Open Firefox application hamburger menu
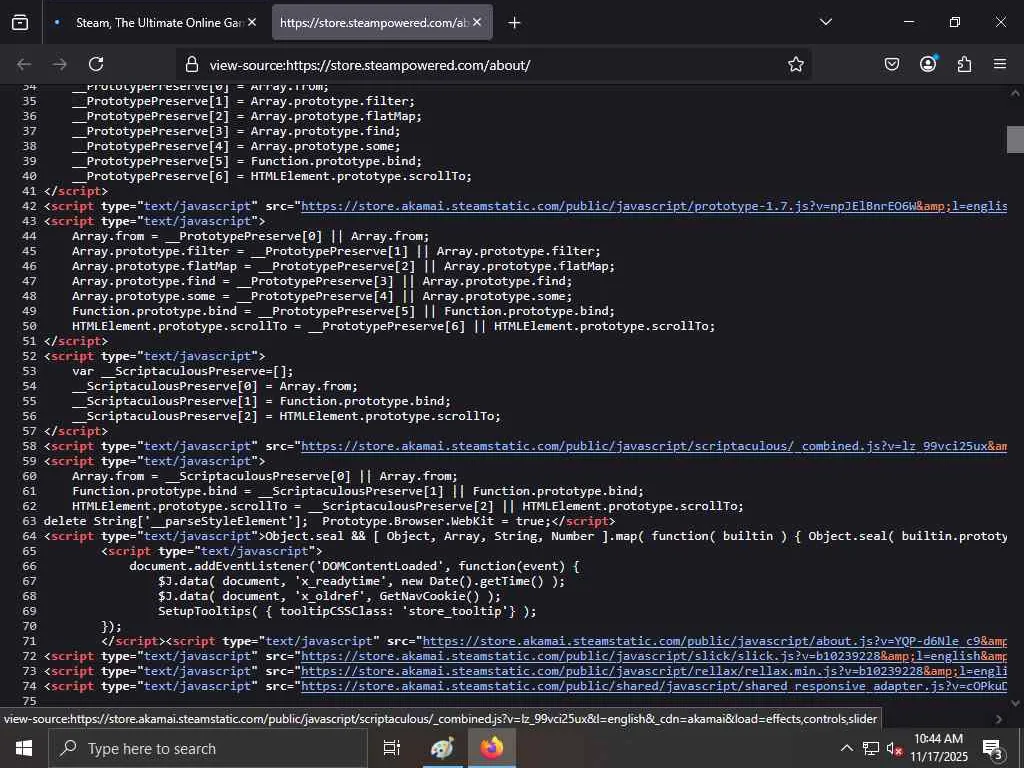This screenshot has width=1024, height=768. (x=1000, y=64)
